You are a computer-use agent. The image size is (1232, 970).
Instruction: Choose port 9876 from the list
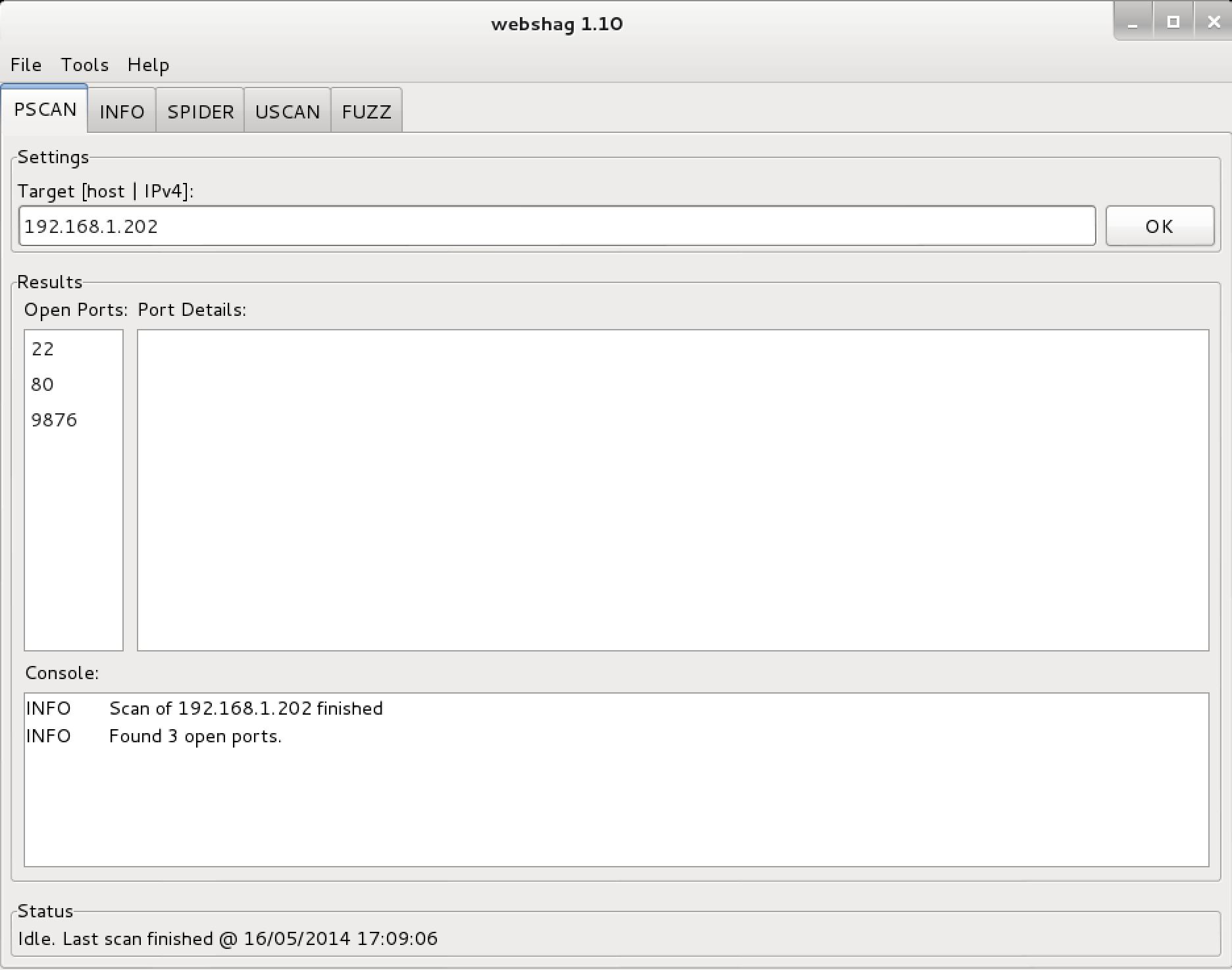54,420
